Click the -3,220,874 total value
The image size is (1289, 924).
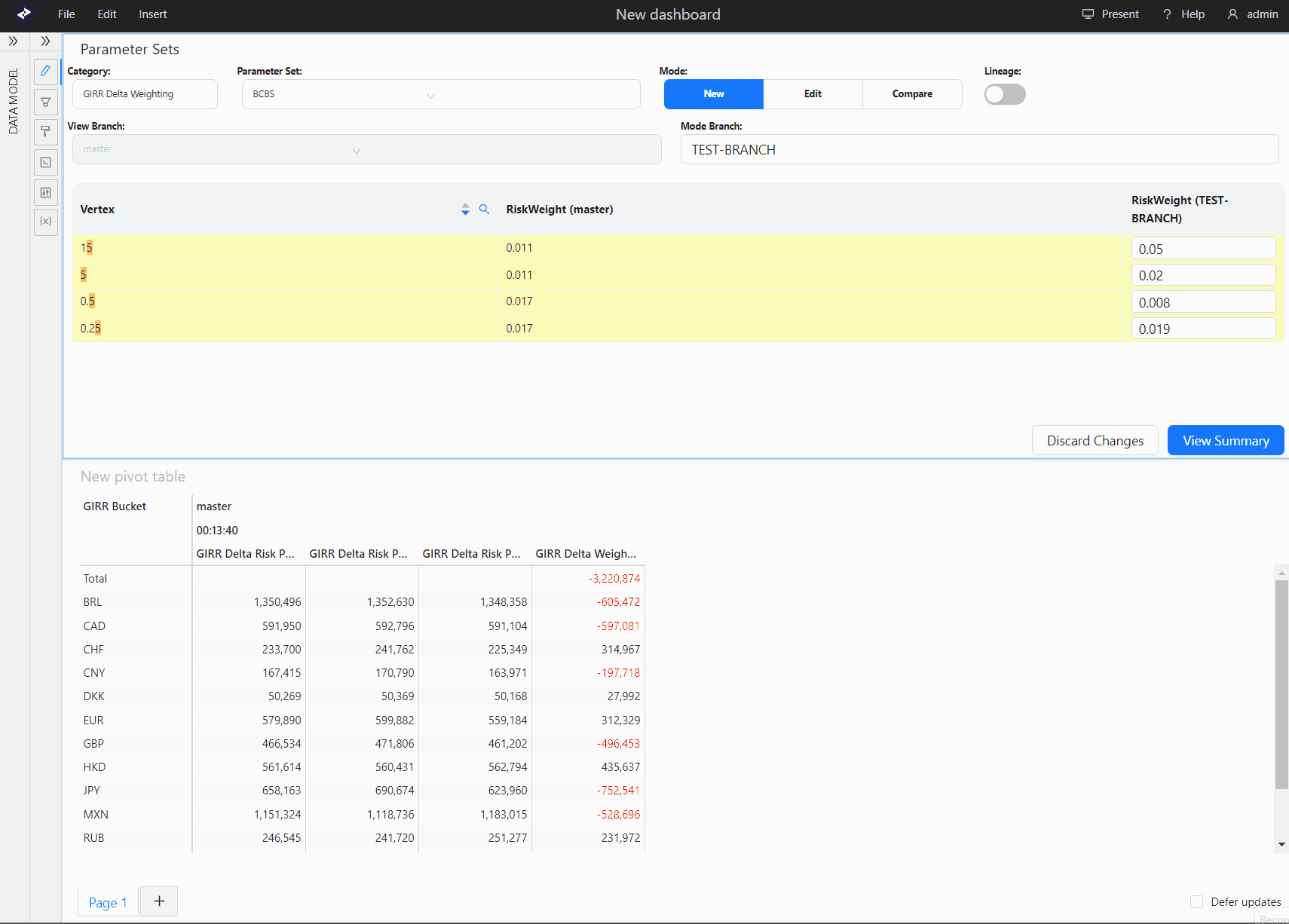coord(614,579)
